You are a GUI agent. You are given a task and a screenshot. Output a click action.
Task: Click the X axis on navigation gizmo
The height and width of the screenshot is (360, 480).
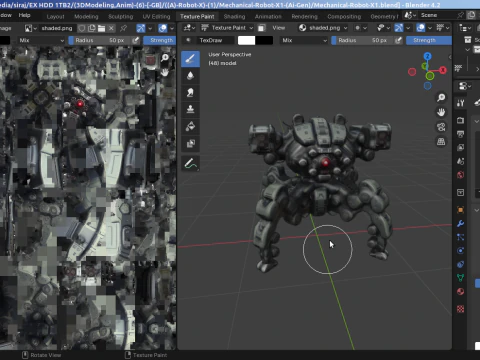(443, 70)
